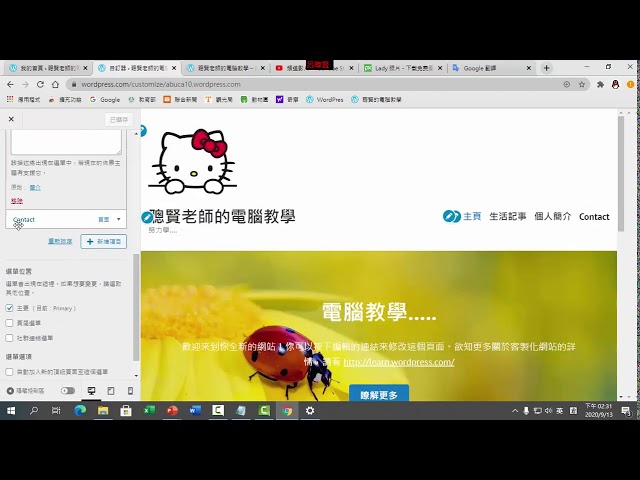This screenshot has height=480, width=640.
Task: Open the 個人簡介 navigation menu item
Action: click(553, 216)
